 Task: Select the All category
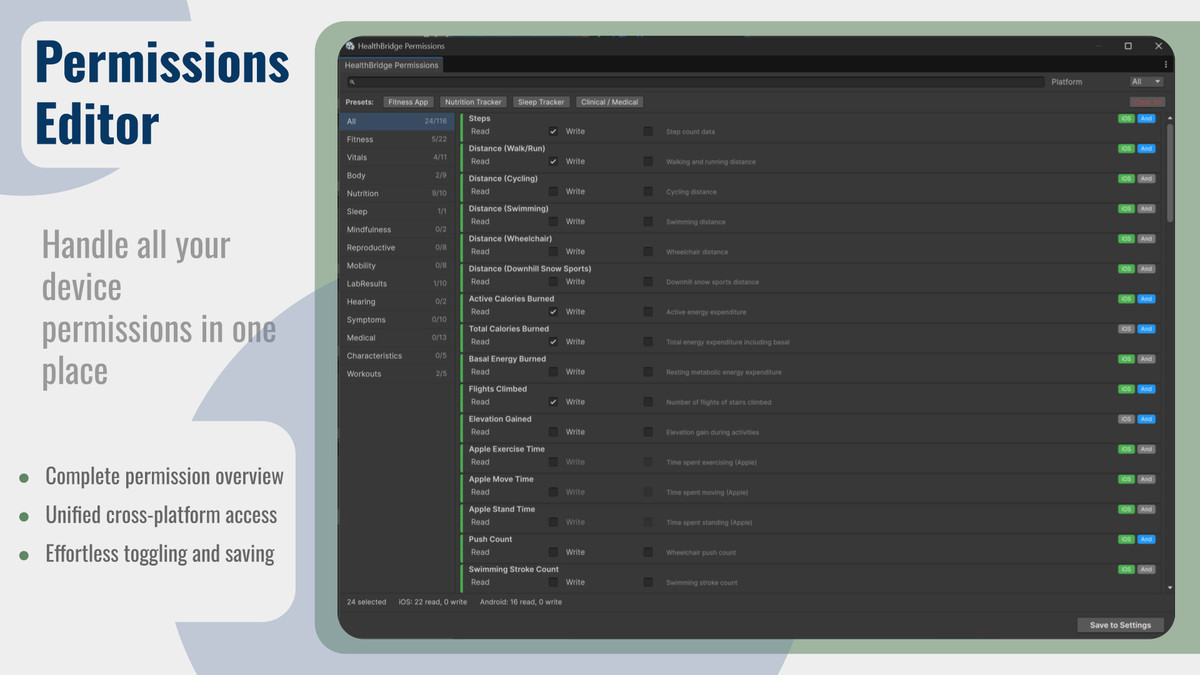397,121
